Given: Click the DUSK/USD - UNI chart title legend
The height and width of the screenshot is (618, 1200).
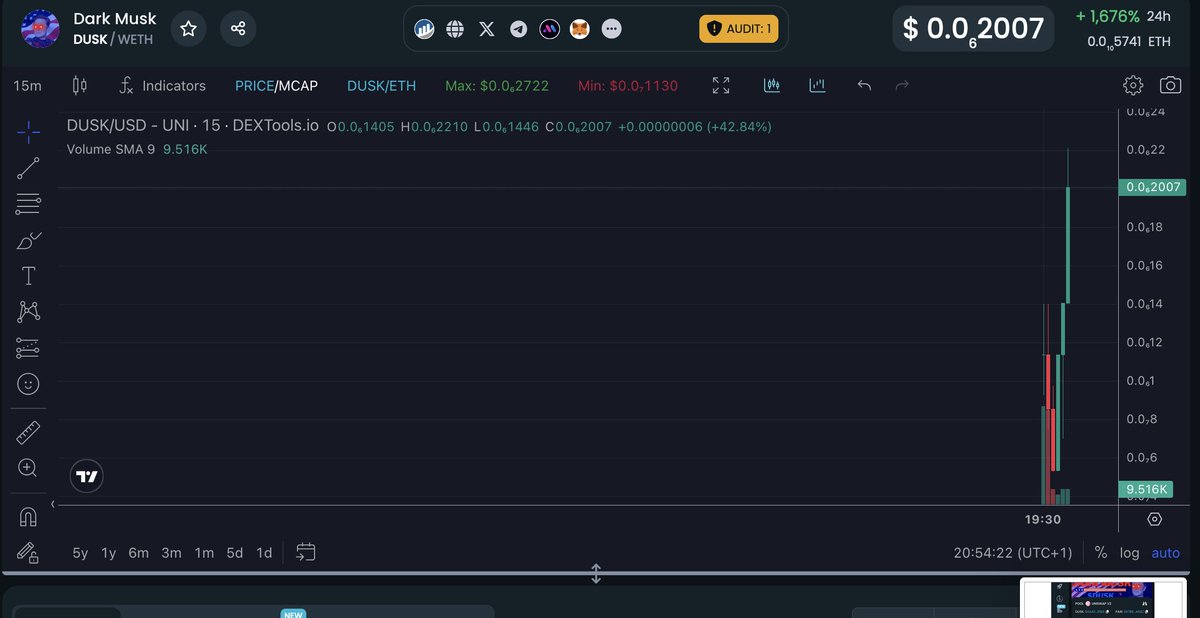Looking at the screenshot, I should click(x=193, y=126).
